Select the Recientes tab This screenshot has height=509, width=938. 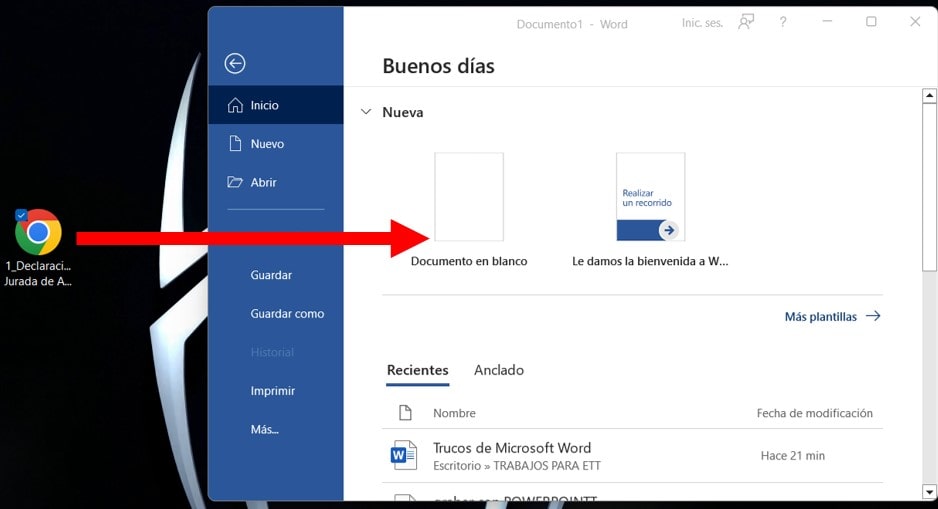click(417, 370)
